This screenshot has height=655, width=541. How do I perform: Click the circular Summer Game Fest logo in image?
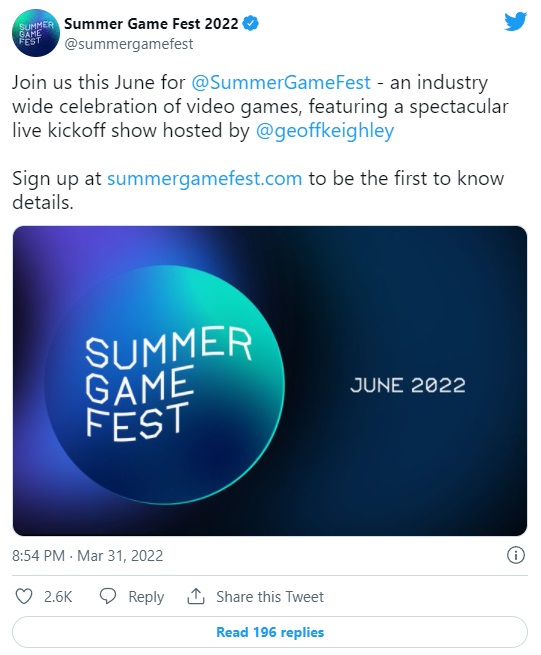pyautogui.click(x=165, y=385)
